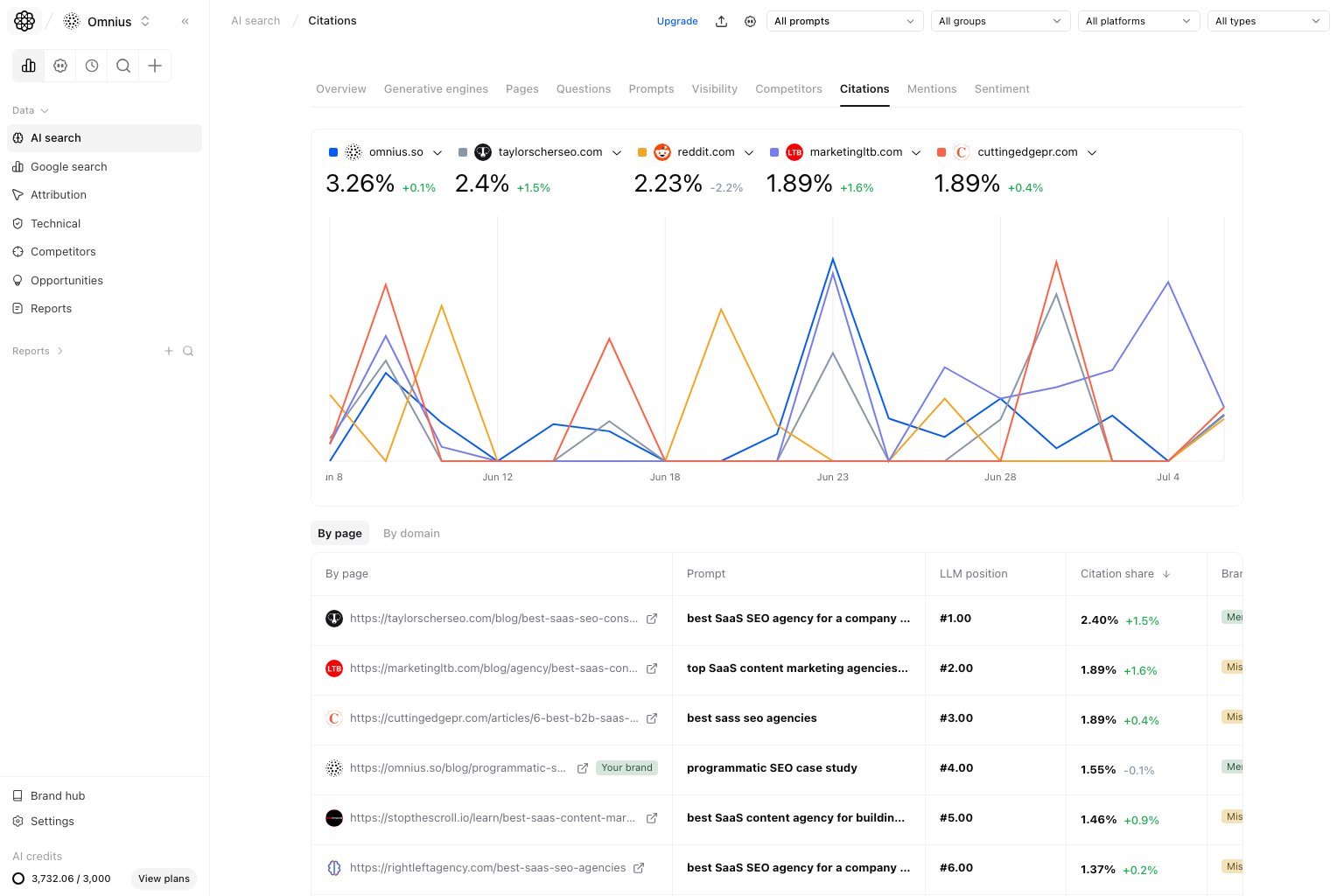Screen dimensions: 1344x896
Task: Click the reddit.com logo icon
Action: [662, 152]
